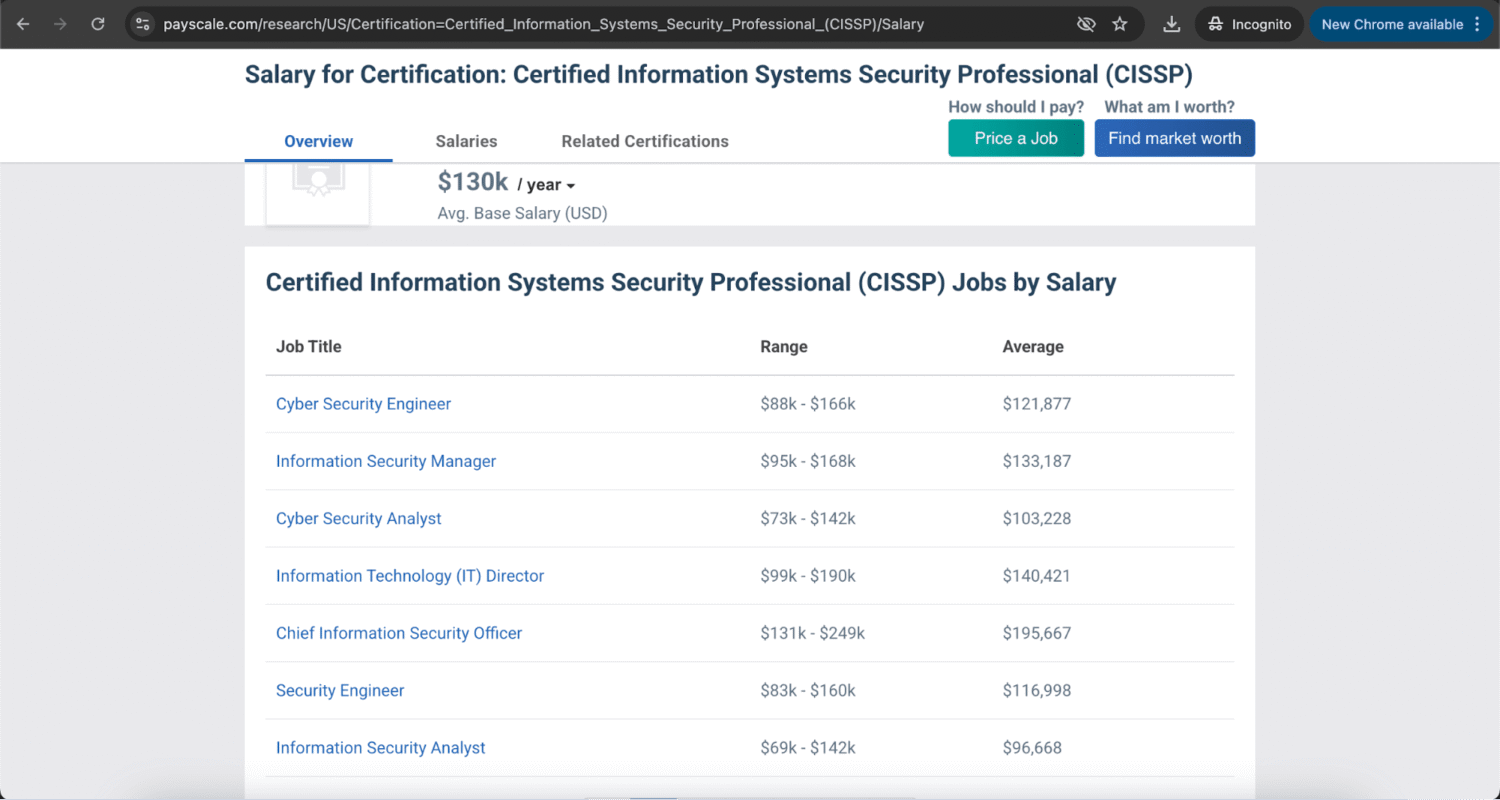Open Chrome's three-dot menu
The image size is (1500, 800).
tap(1477, 23)
